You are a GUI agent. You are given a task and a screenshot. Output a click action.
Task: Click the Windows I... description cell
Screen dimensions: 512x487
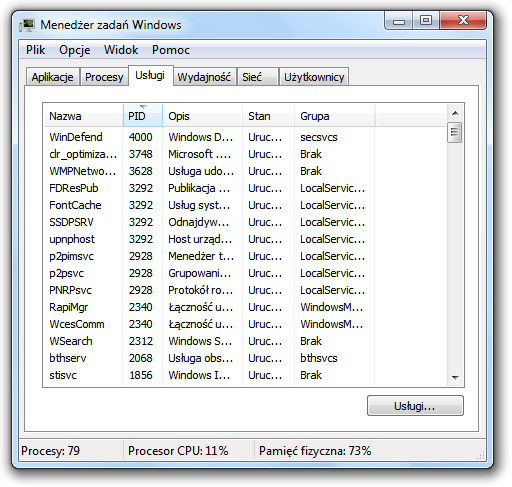(199, 375)
